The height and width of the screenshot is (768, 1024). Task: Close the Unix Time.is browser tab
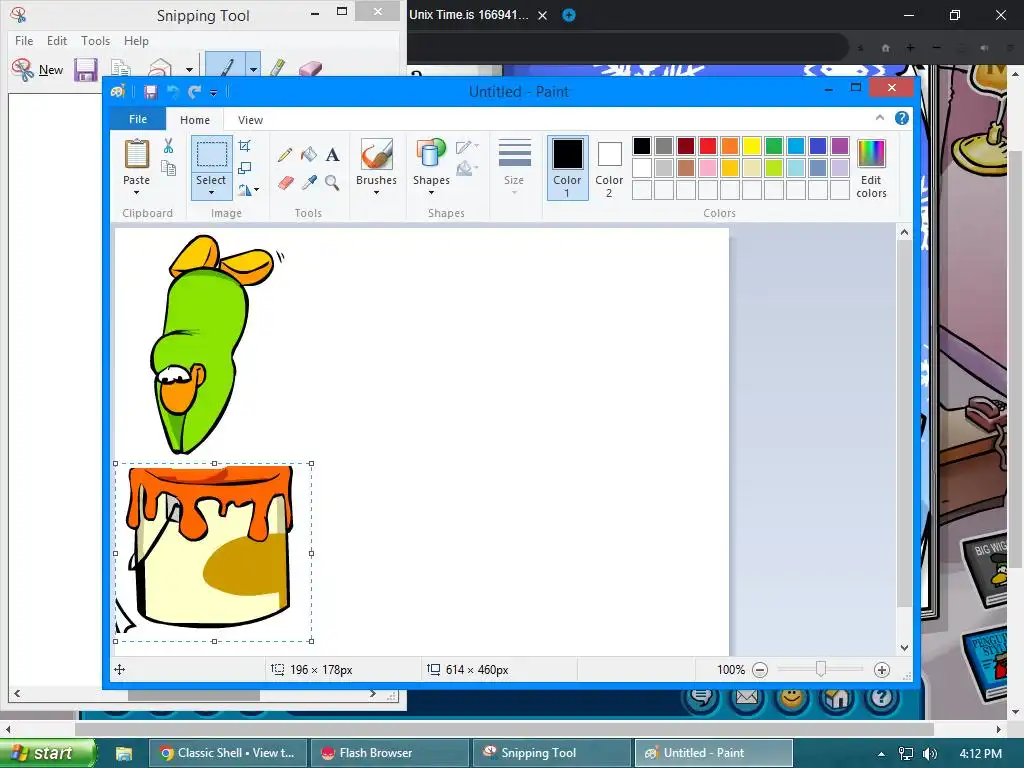(543, 16)
